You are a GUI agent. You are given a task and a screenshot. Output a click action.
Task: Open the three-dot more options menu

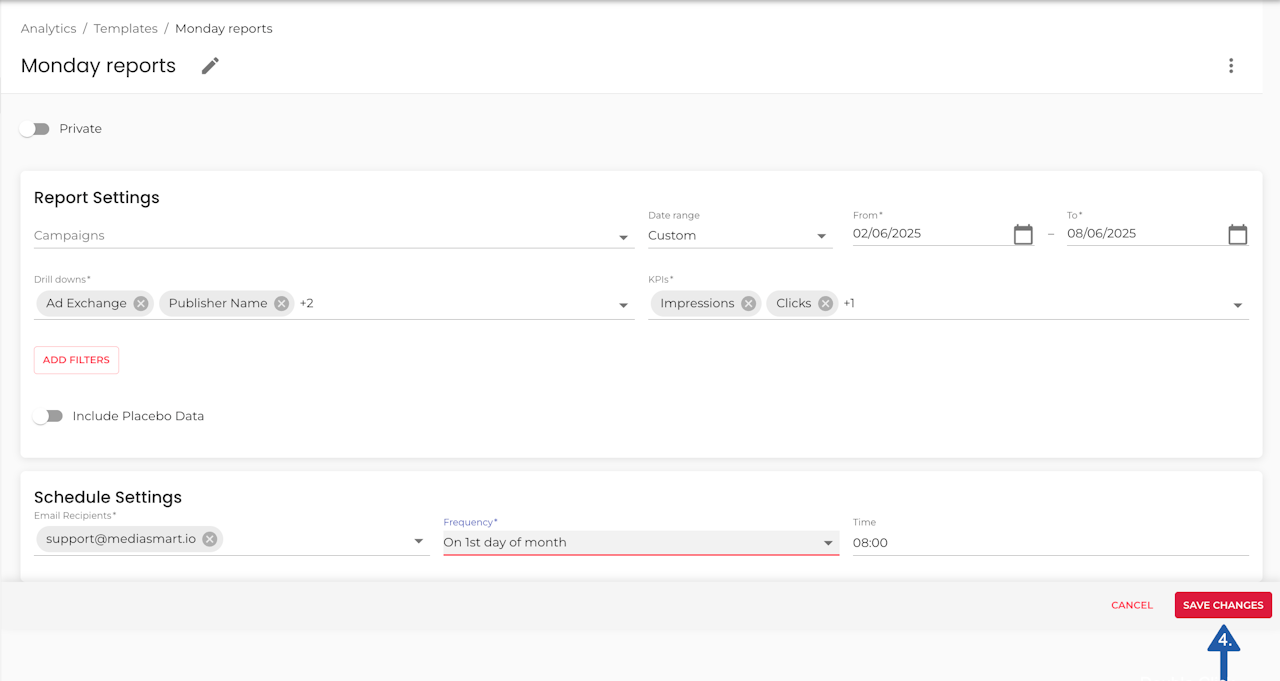tap(1231, 66)
